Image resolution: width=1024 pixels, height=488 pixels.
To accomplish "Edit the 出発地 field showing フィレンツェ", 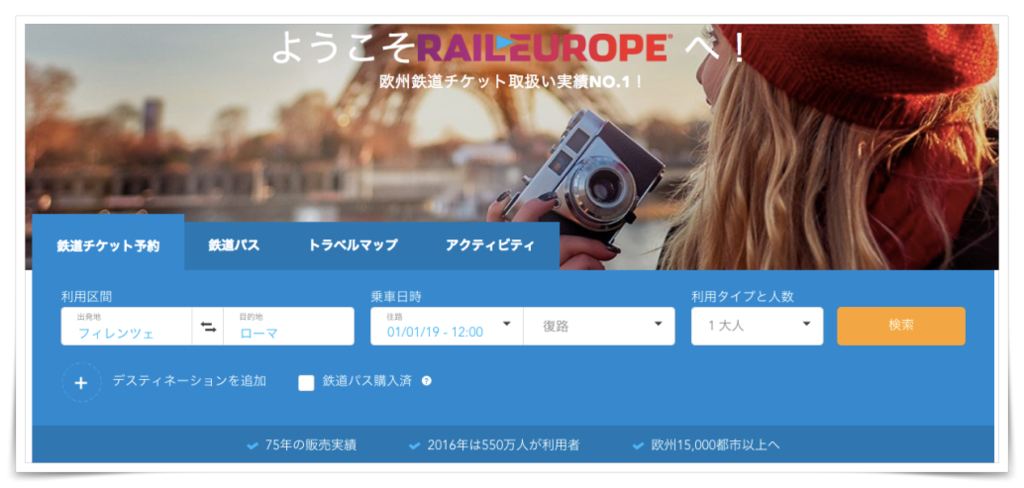I will coord(127,326).
